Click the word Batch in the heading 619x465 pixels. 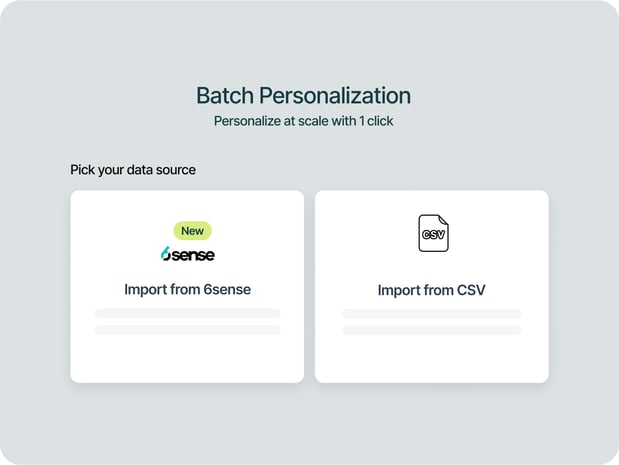point(225,96)
